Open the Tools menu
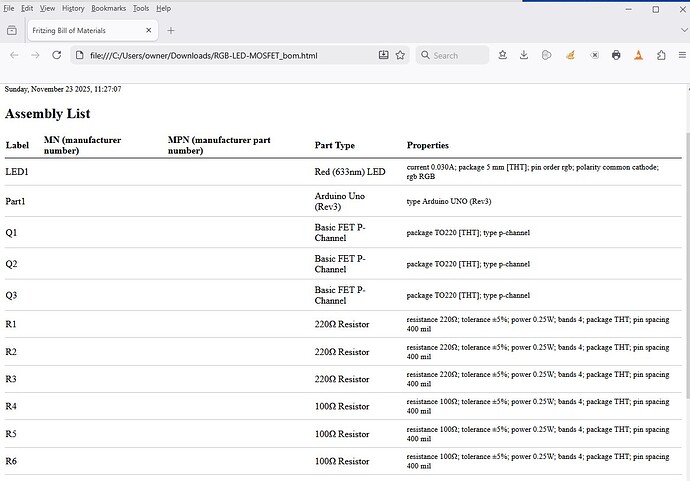 point(141,8)
